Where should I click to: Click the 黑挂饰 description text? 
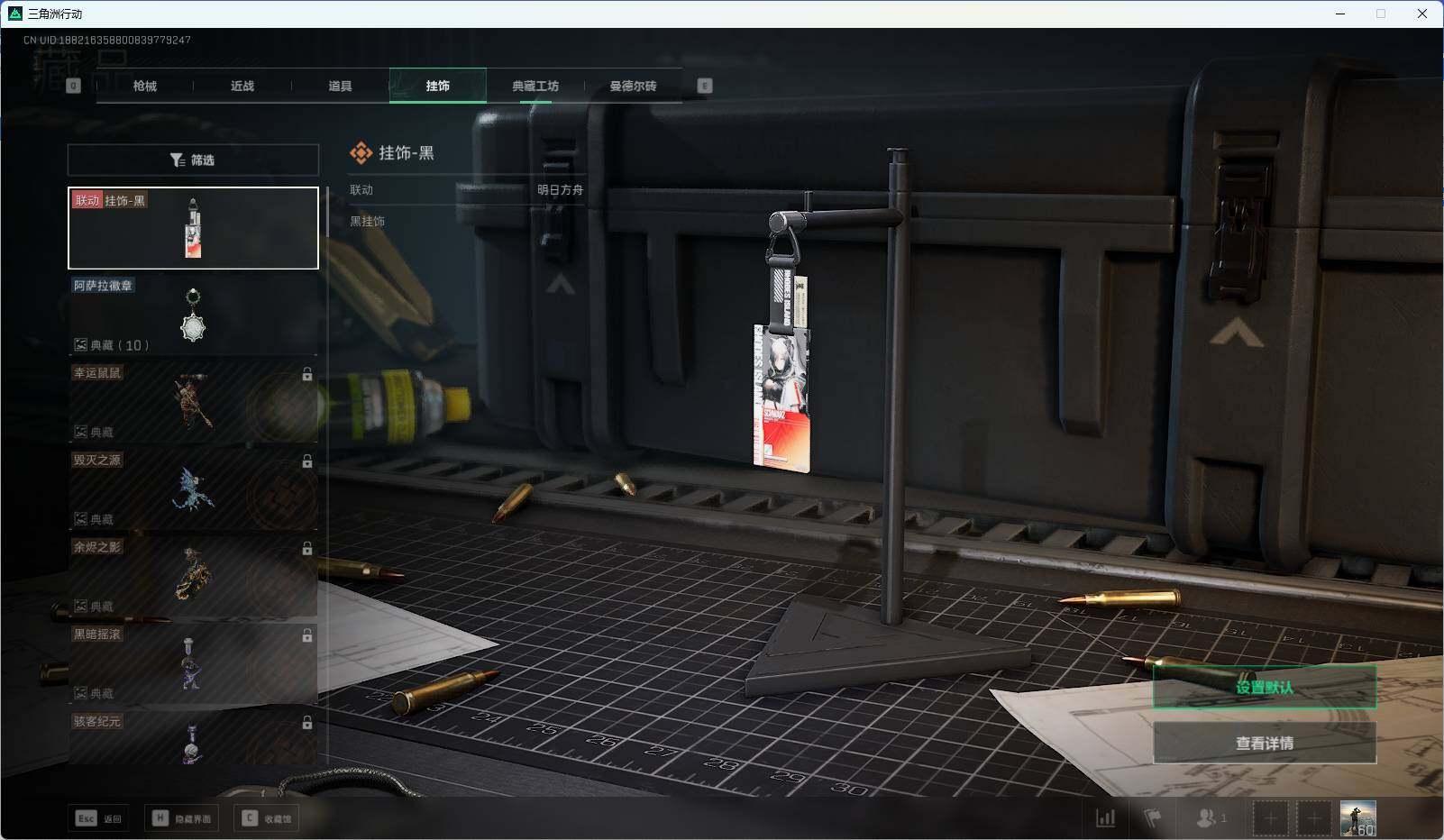click(x=367, y=222)
